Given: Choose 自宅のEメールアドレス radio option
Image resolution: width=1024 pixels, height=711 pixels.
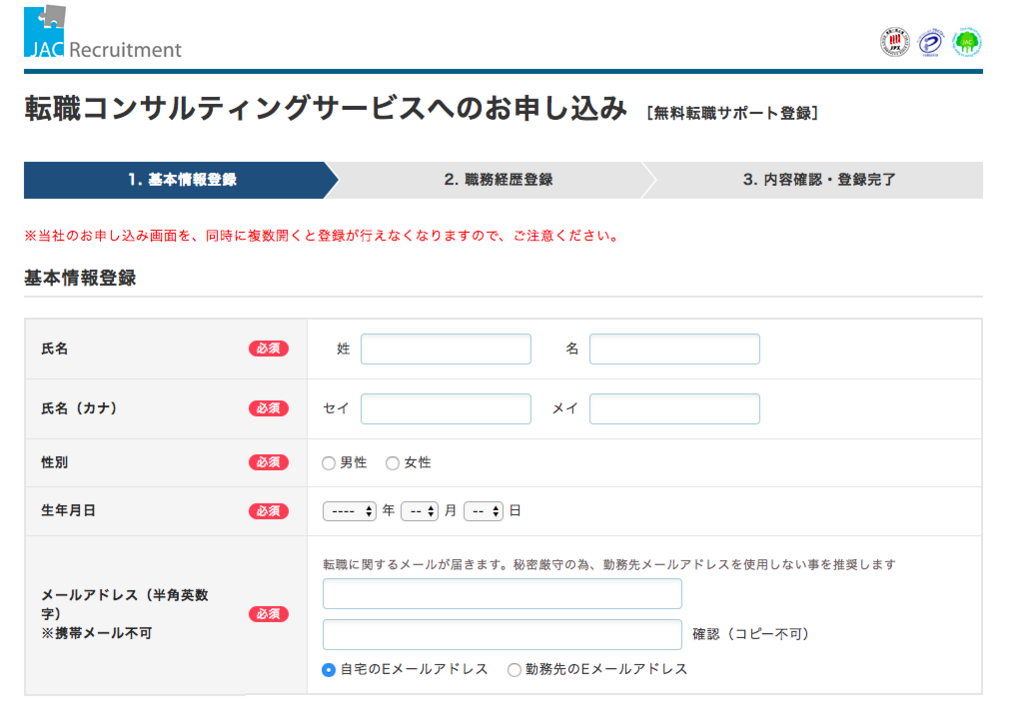Looking at the screenshot, I should pyautogui.click(x=329, y=670).
